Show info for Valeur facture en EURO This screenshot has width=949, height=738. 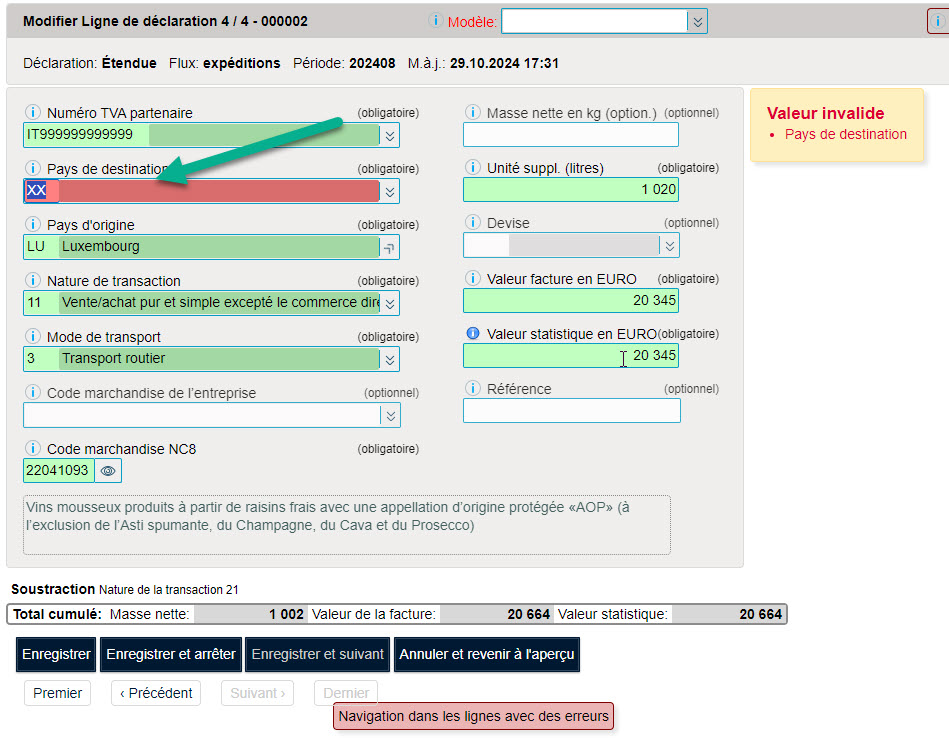tap(473, 278)
